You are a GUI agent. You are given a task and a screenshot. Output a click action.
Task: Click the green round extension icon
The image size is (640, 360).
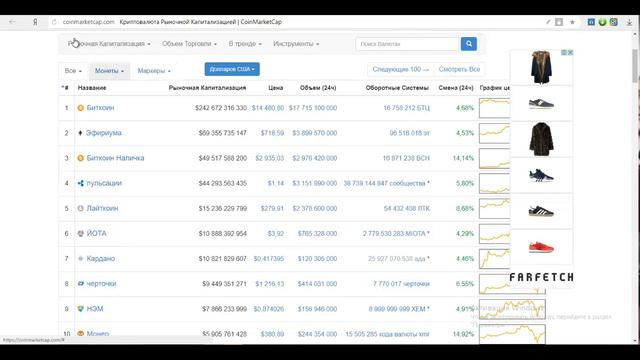click(x=602, y=22)
